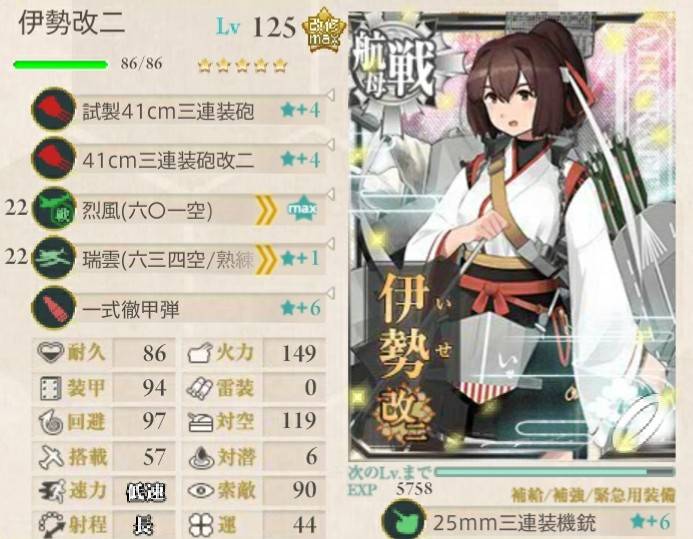Click the 補給/補強/緊急用装備 label
Screen dimensions: 693x539
(x=593, y=495)
